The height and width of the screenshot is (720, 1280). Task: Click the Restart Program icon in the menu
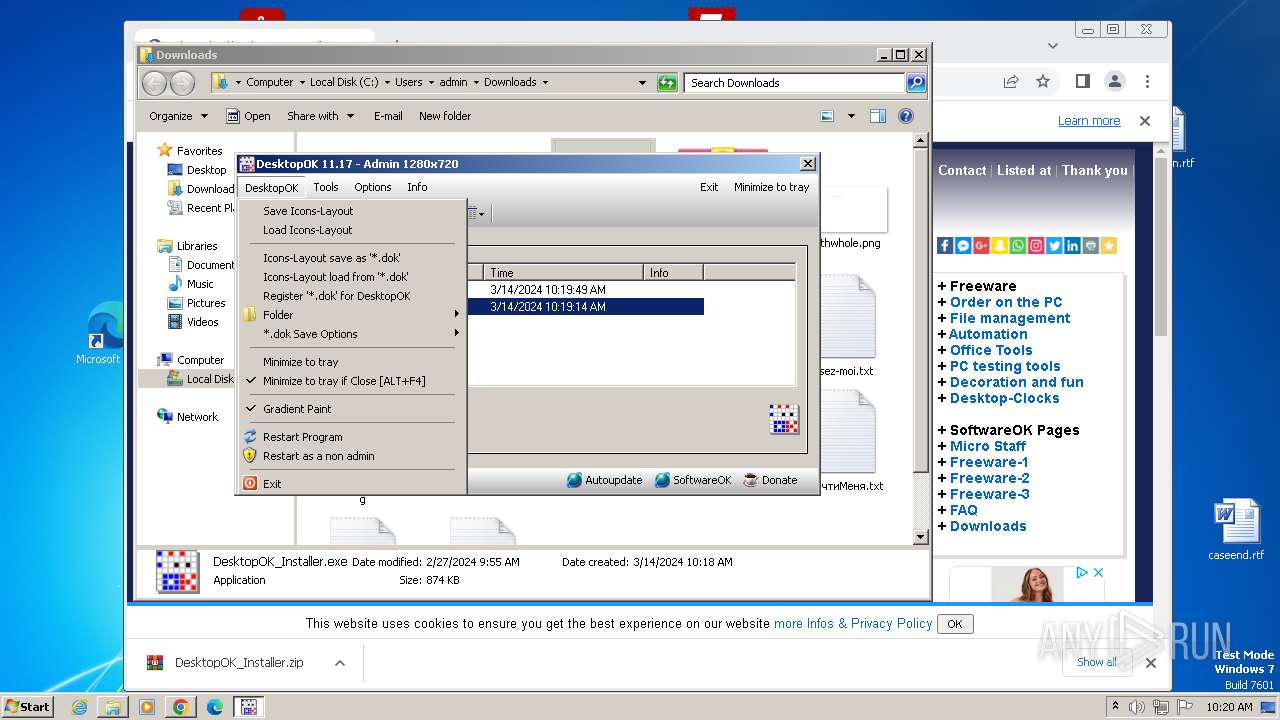tap(250, 437)
